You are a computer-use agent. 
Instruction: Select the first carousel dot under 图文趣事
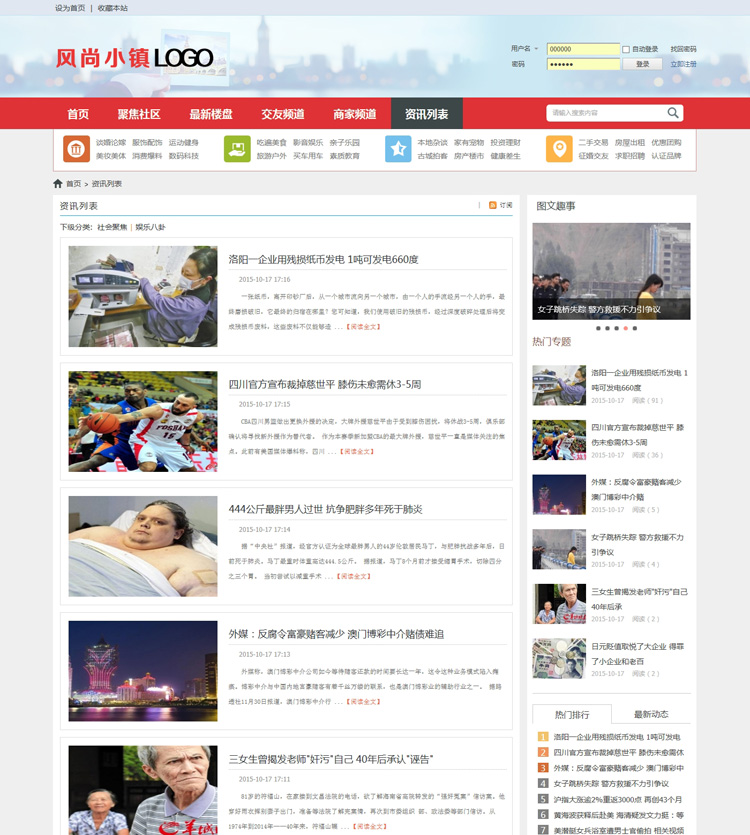(598, 328)
